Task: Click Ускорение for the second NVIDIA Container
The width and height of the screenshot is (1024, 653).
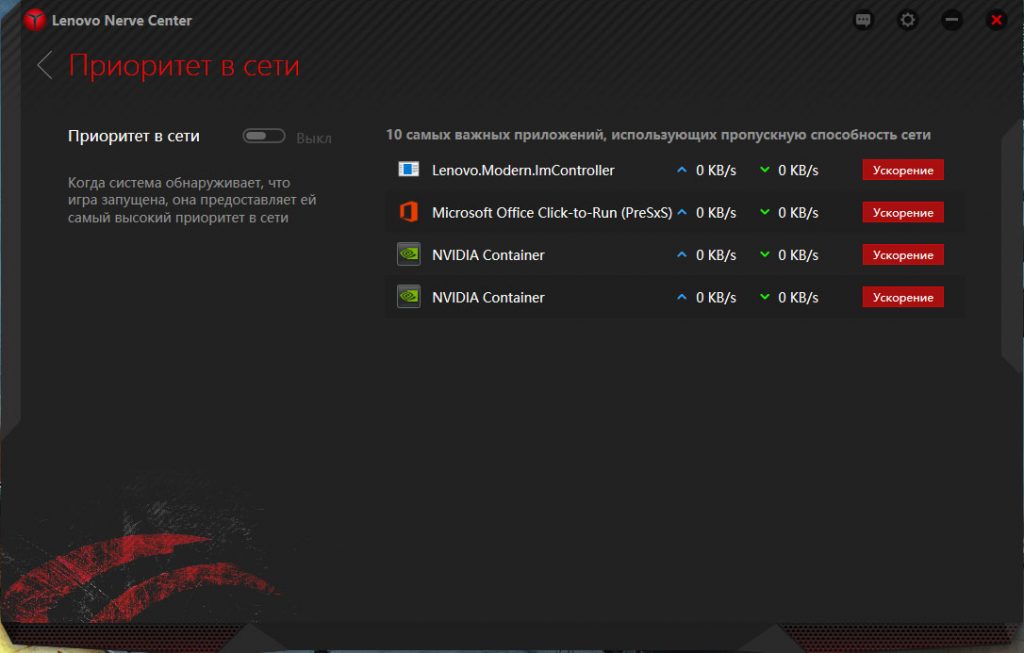Action: click(x=903, y=297)
